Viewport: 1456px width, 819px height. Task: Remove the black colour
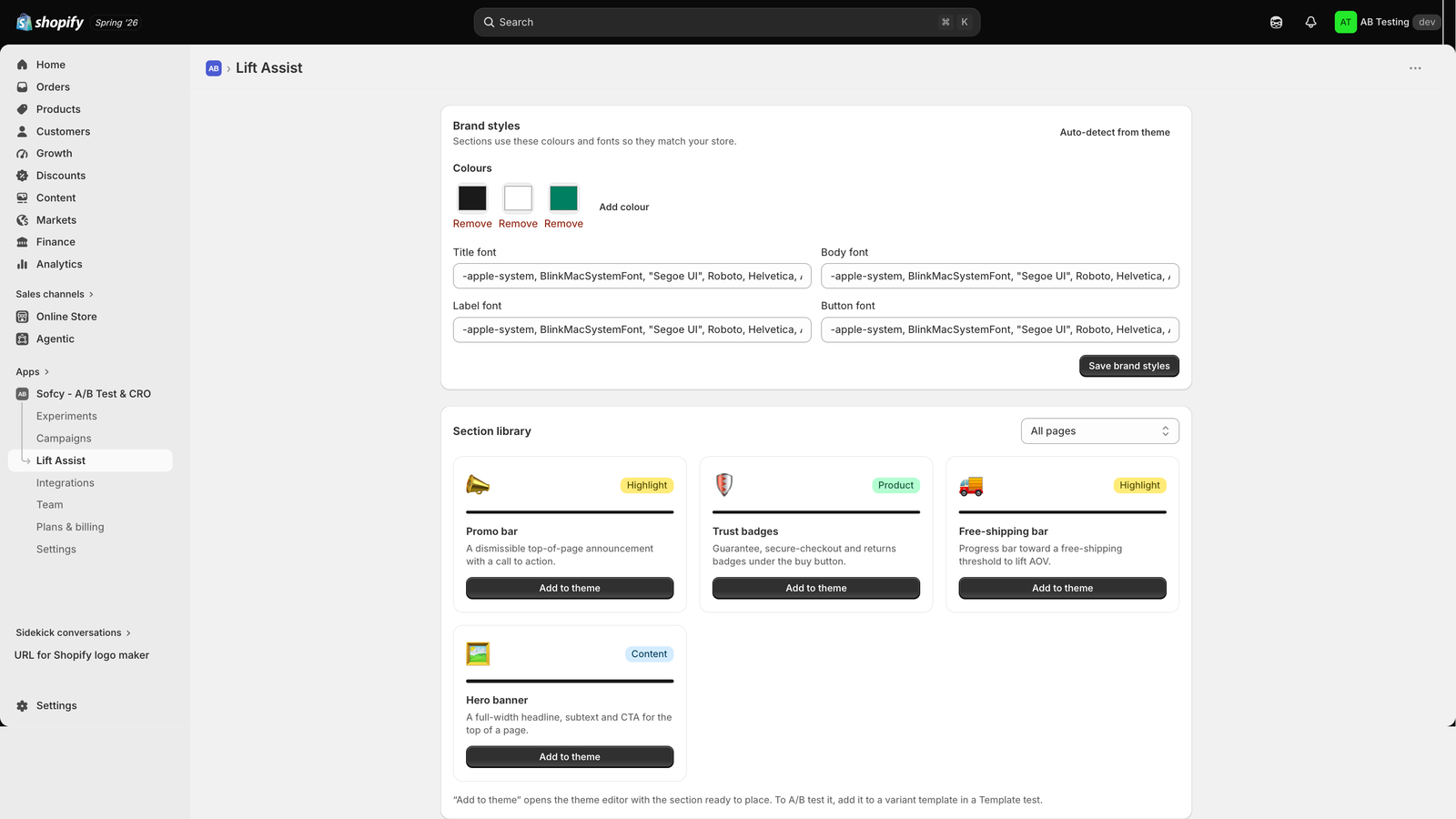[472, 224]
